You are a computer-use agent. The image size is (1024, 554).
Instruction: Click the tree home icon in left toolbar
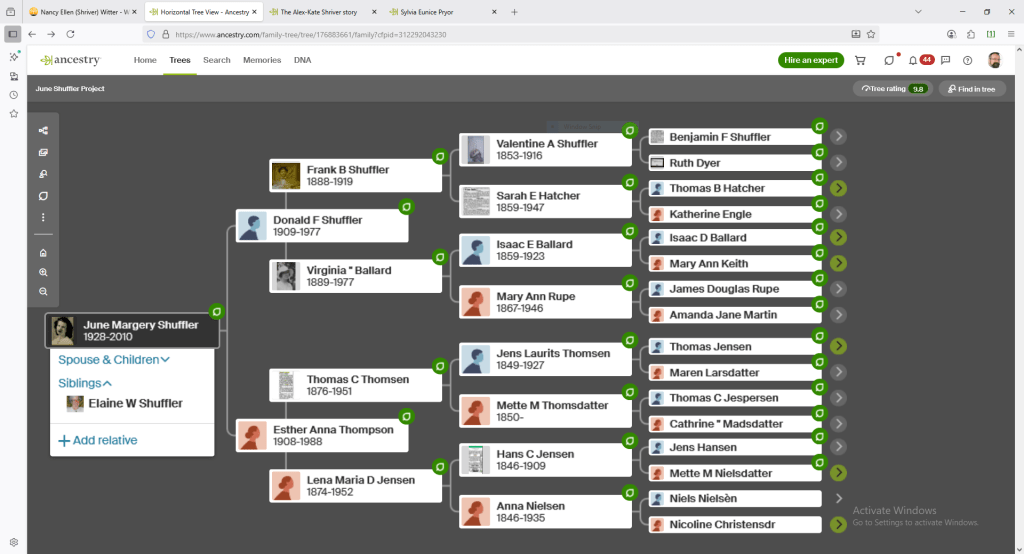(43, 253)
